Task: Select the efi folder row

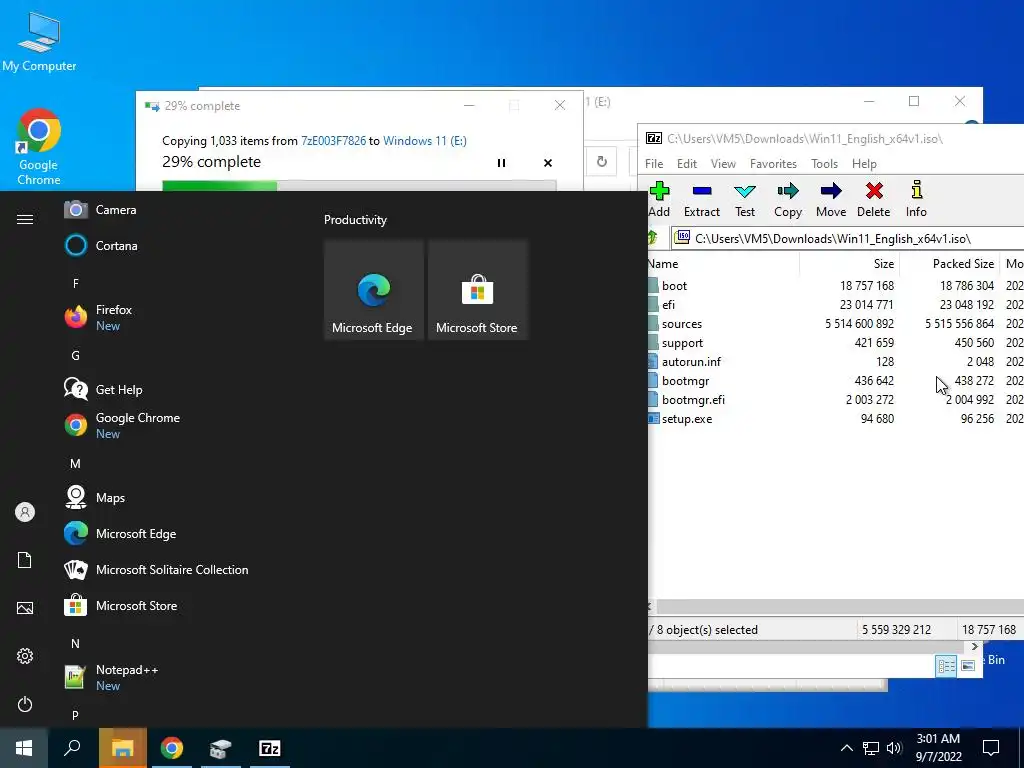Action: point(836,304)
